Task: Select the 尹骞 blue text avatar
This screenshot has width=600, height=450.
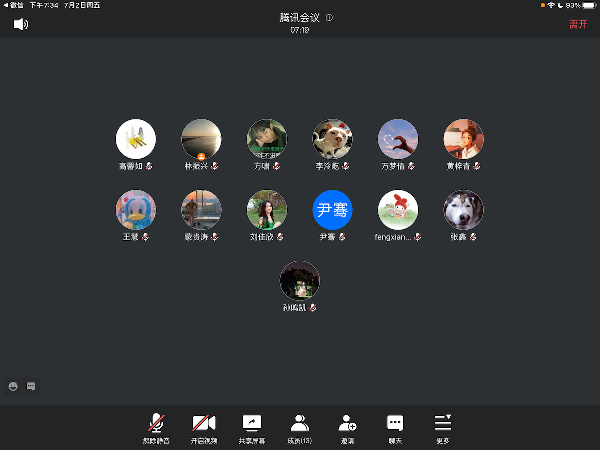Action: [x=332, y=210]
